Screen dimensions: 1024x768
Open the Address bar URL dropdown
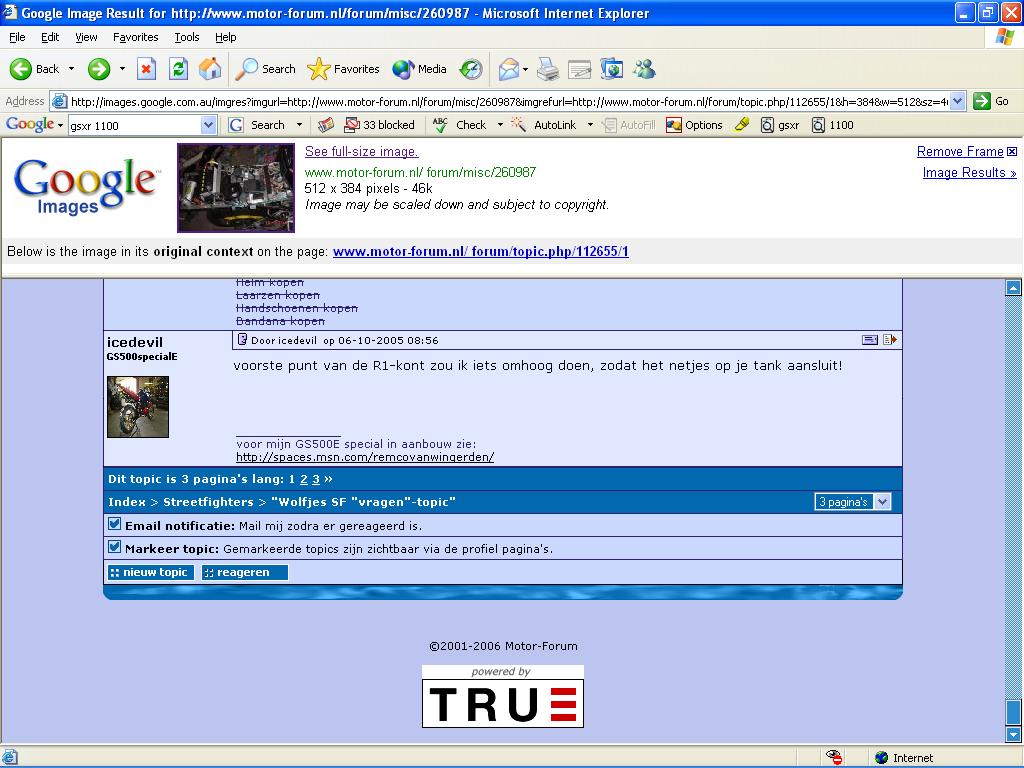click(x=957, y=101)
